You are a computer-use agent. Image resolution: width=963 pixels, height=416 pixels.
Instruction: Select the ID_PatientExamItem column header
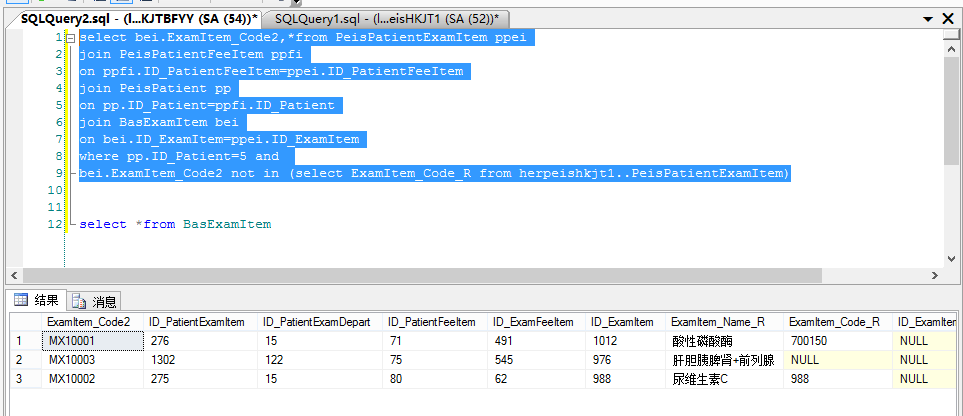[x=201, y=322]
